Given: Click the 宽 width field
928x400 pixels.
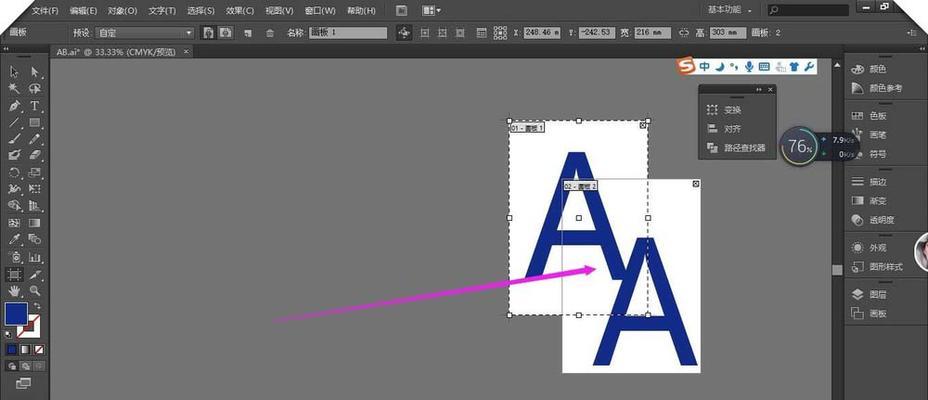Looking at the screenshot, I should [652, 33].
